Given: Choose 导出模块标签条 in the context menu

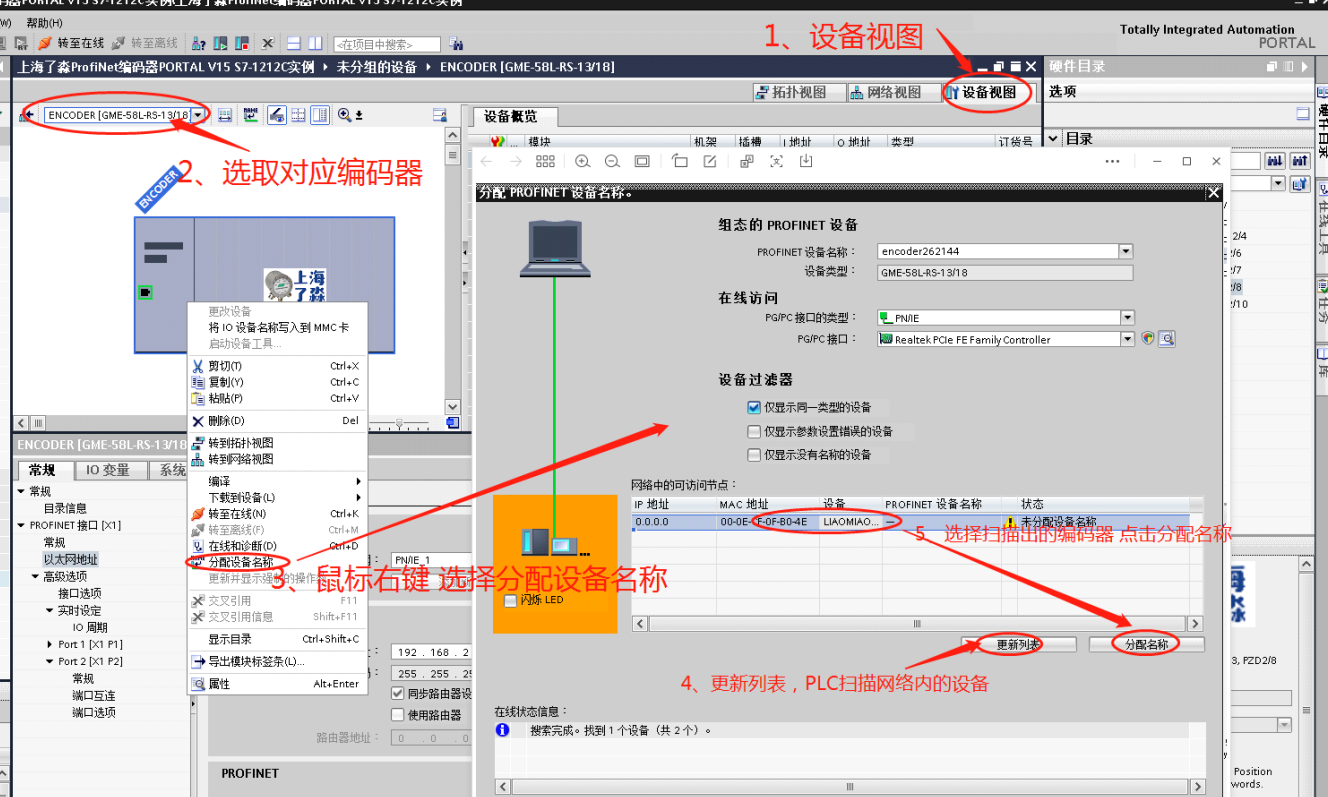Looking at the screenshot, I should pos(255,661).
